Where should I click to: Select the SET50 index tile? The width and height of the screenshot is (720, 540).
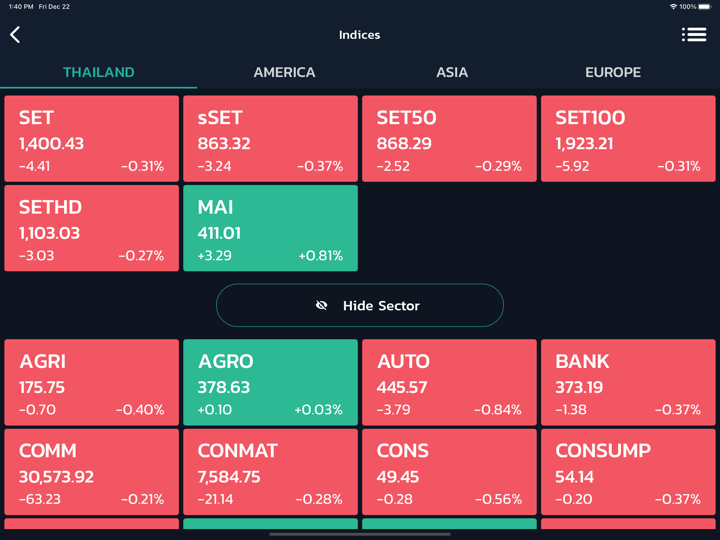pos(449,139)
